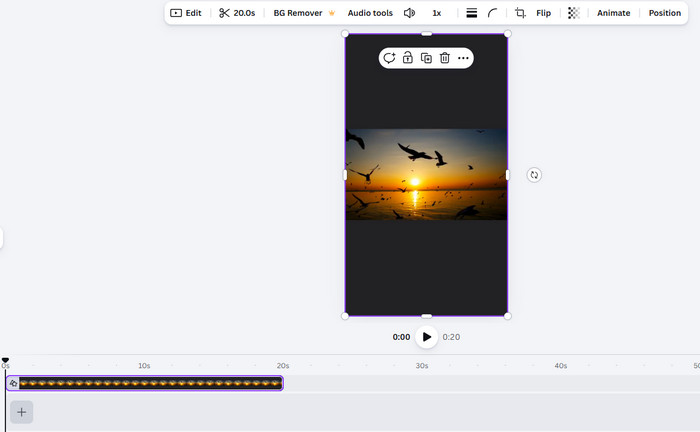Play the video preview
This screenshot has width=700, height=432.
point(427,337)
